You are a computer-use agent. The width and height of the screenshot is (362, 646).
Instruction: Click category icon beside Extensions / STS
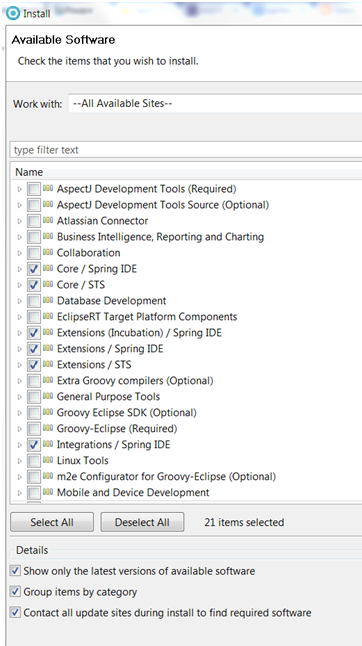48,365
